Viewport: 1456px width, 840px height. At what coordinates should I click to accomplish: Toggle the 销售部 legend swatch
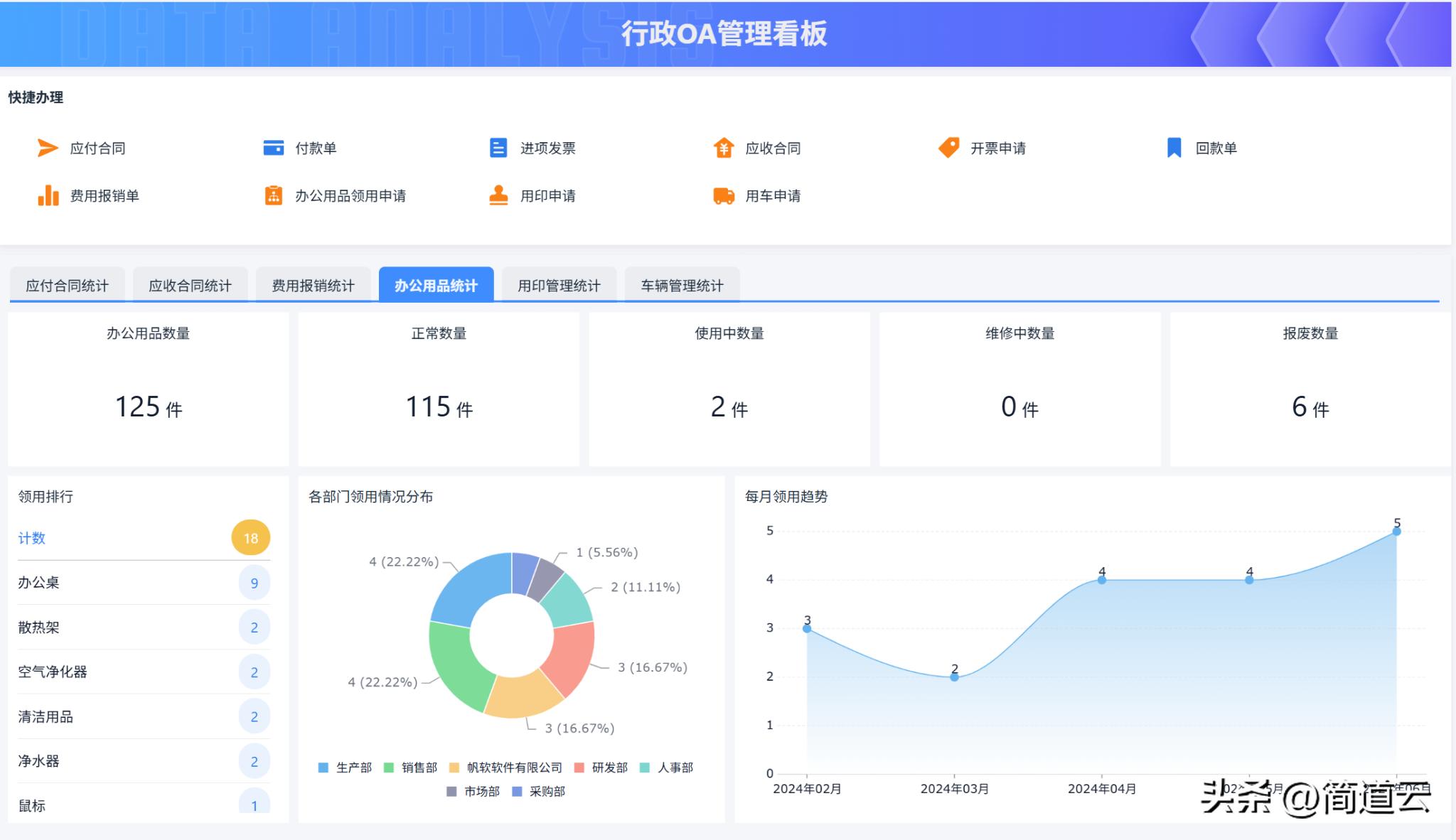click(x=389, y=768)
